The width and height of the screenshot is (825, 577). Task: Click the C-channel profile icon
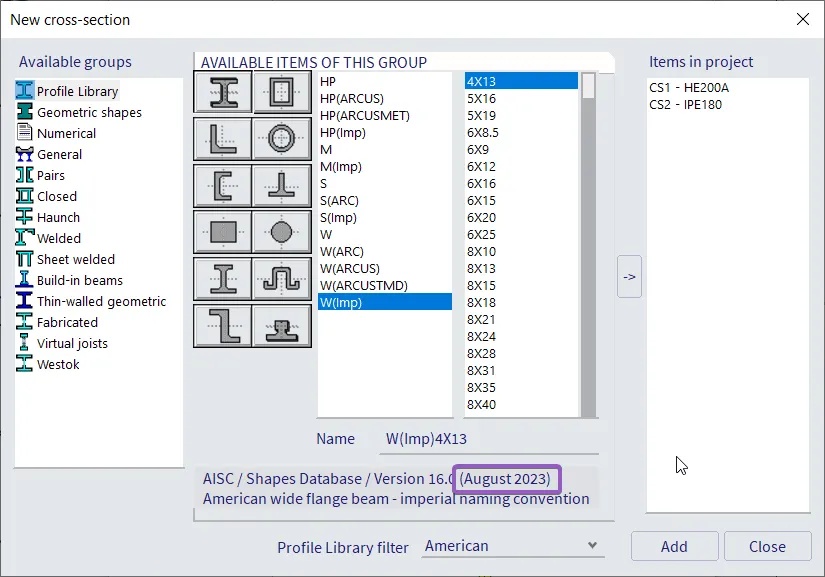click(222, 186)
